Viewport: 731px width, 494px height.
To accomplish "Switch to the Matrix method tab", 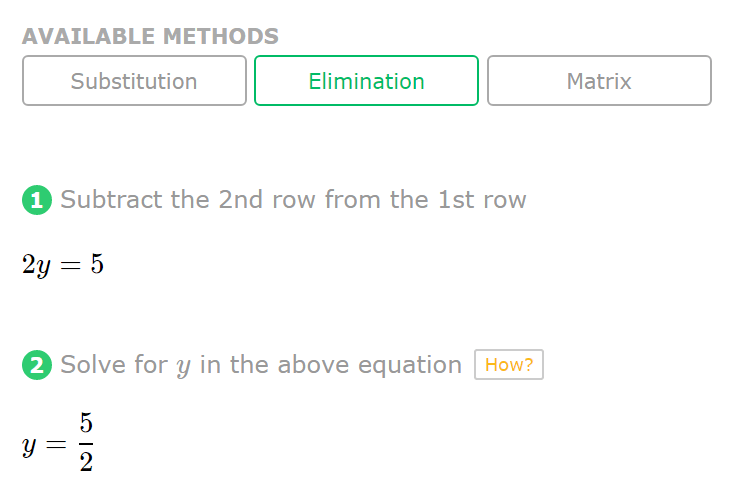I will coord(599,81).
